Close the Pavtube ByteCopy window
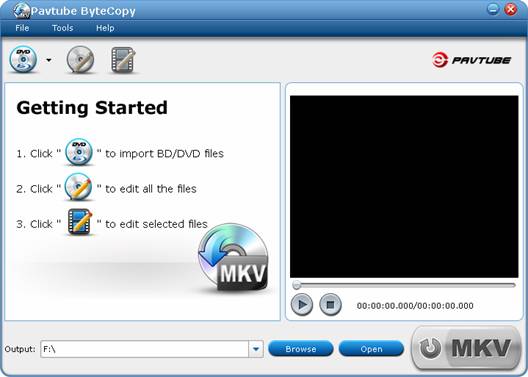Viewport: 528px width, 377px height. point(511,9)
